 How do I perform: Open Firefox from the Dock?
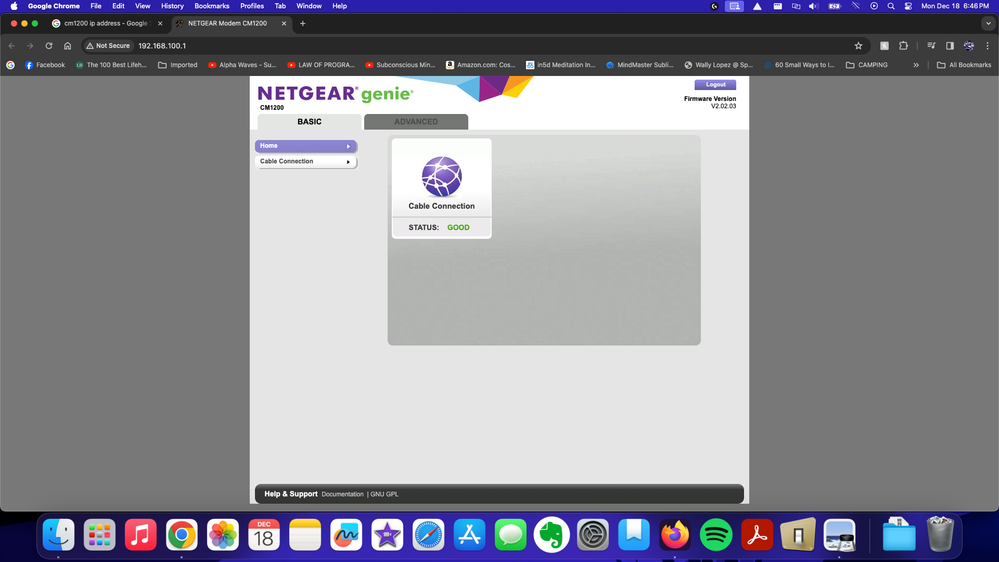point(675,535)
